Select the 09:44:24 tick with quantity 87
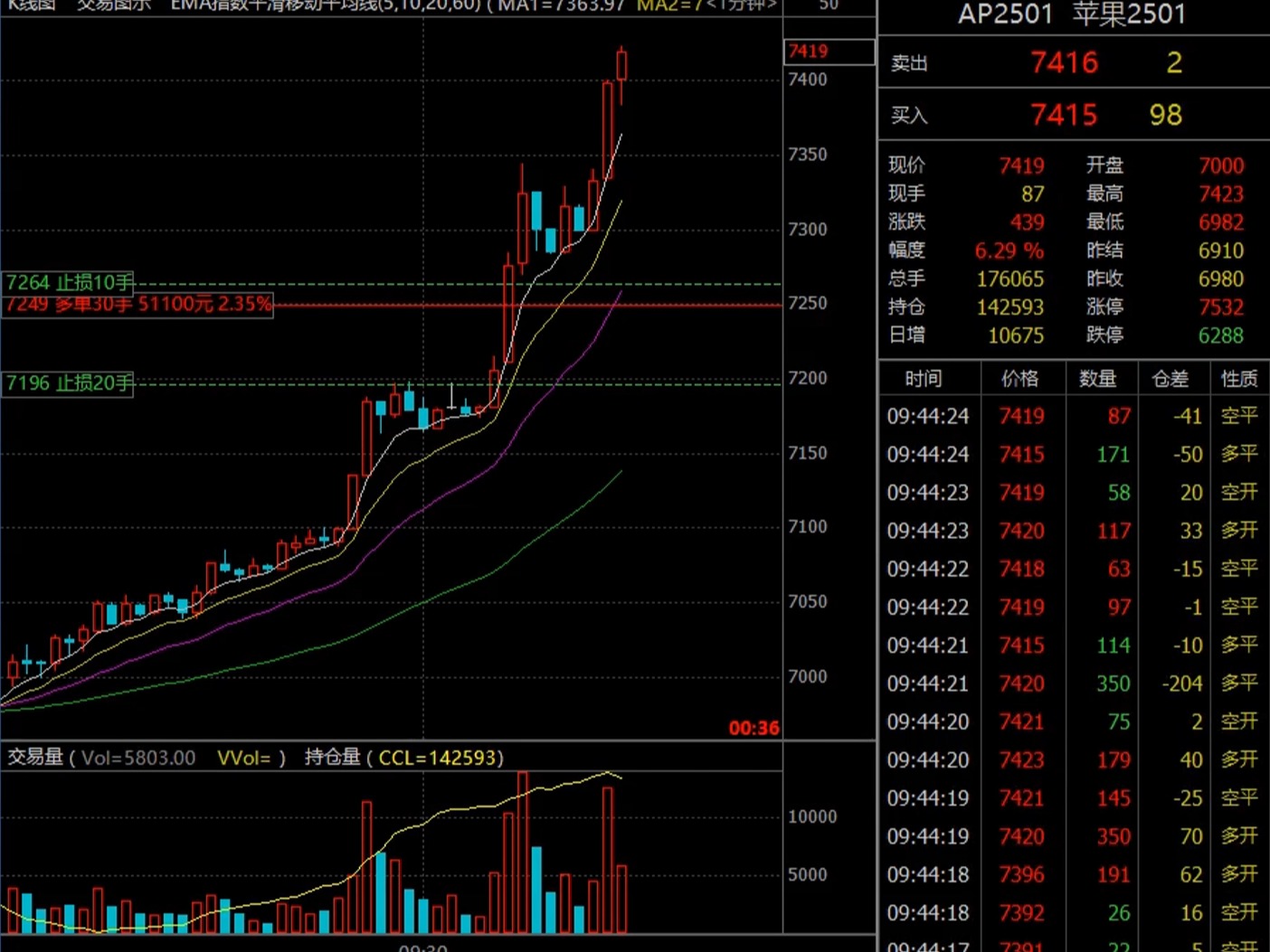1270x952 pixels. (1073, 416)
